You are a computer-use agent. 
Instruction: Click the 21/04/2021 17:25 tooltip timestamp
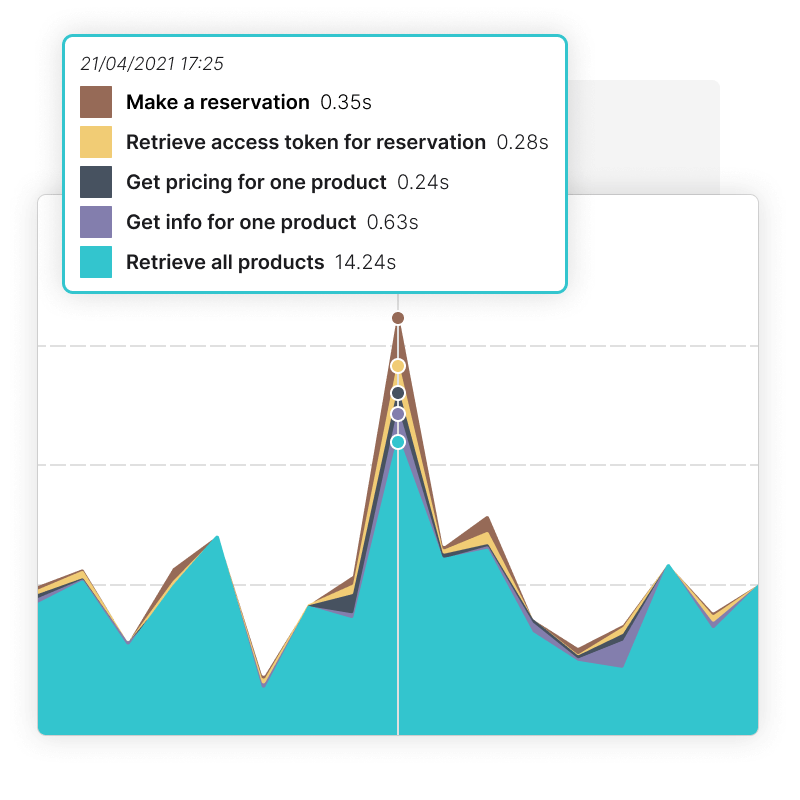152,64
